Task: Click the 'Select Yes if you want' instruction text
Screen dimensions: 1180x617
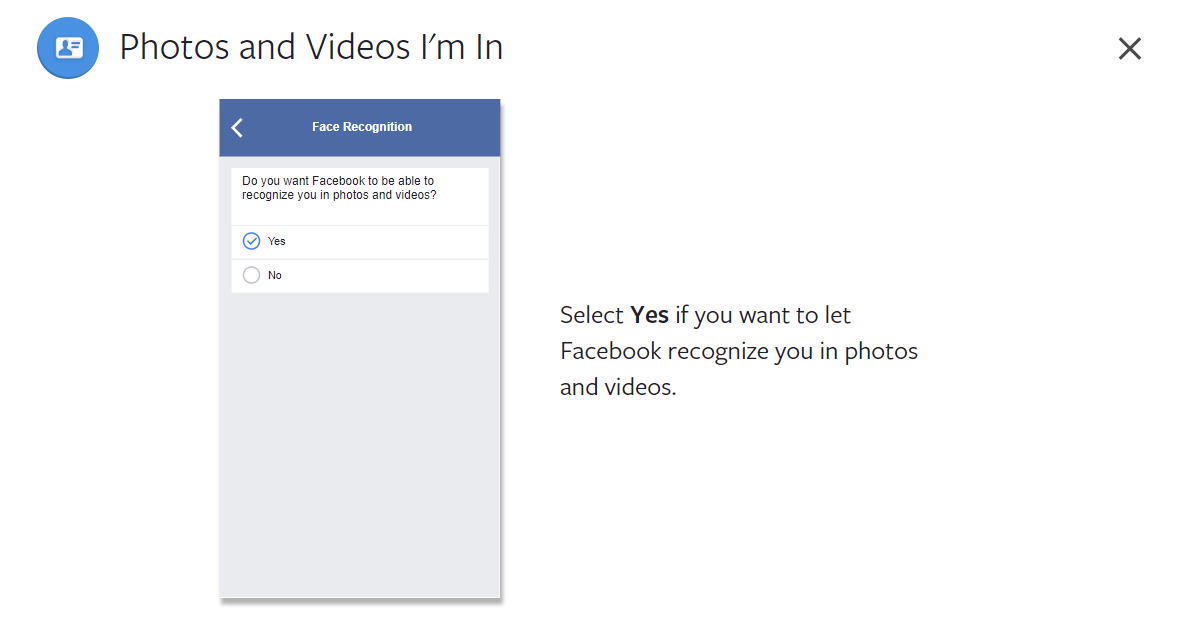Action: point(738,351)
